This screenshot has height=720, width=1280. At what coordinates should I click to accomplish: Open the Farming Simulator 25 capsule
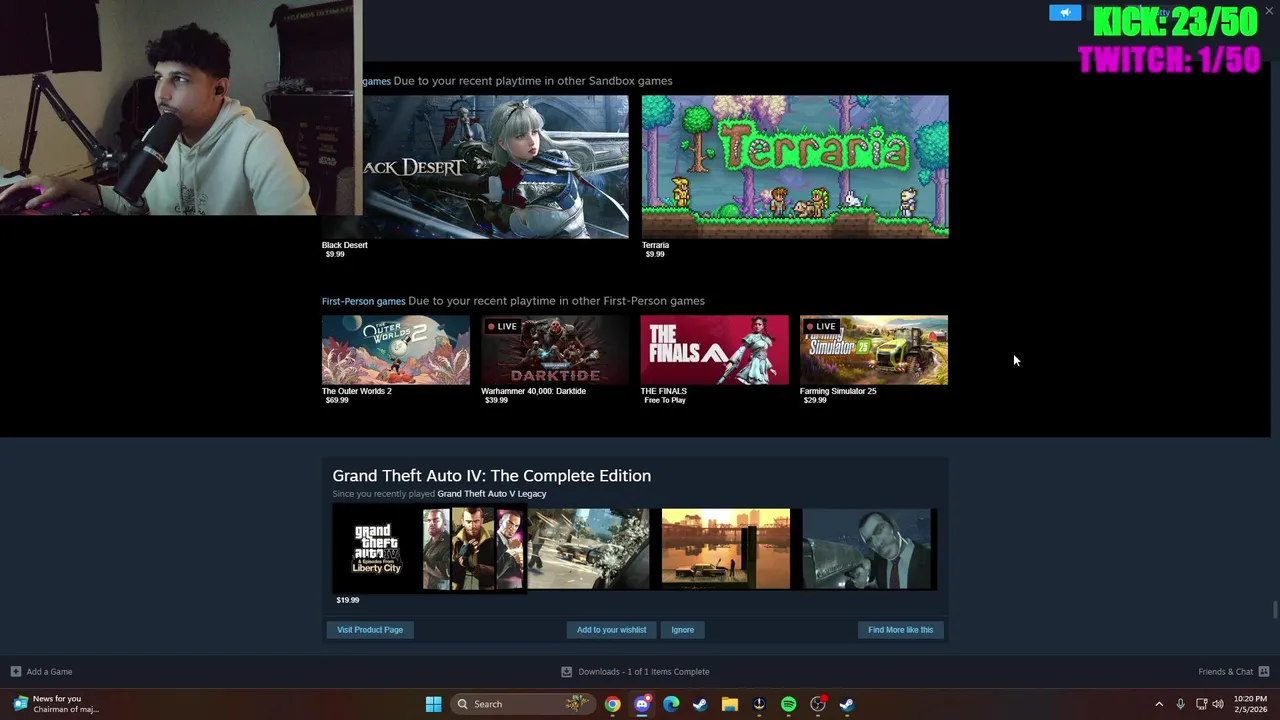tap(874, 350)
